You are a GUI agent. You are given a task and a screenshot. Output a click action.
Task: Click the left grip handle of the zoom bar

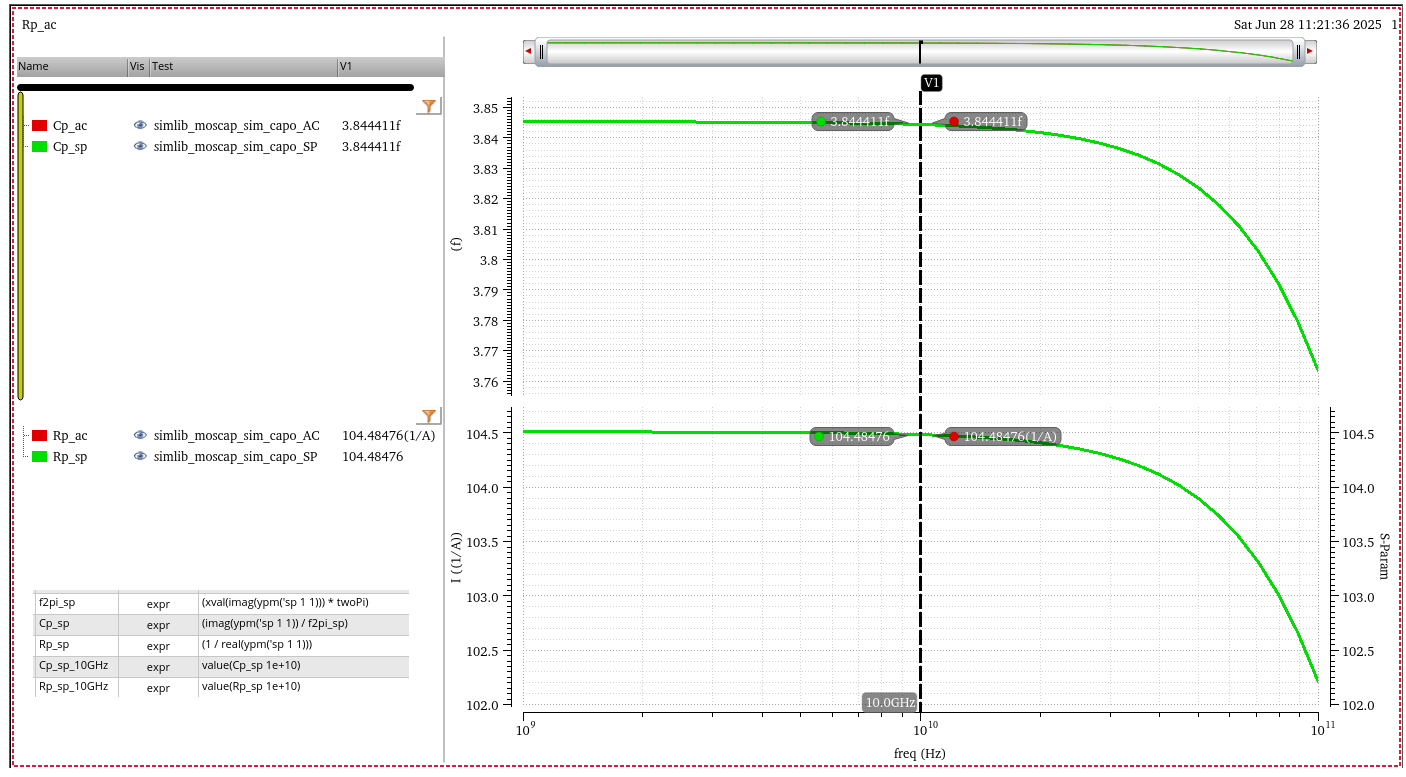pyautogui.click(x=541, y=51)
